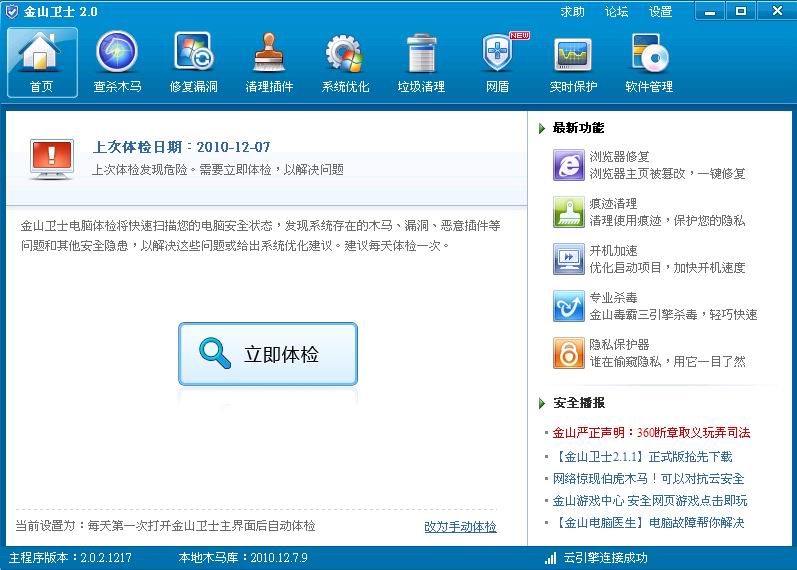Click 开机加速 feature title text
The height and width of the screenshot is (570, 797).
pos(613,251)
